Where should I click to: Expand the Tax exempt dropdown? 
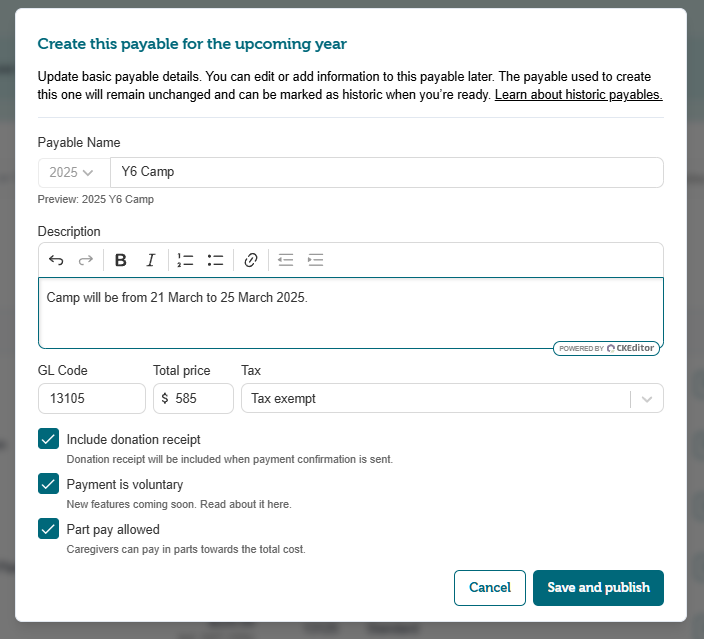[x=452, y=398]
